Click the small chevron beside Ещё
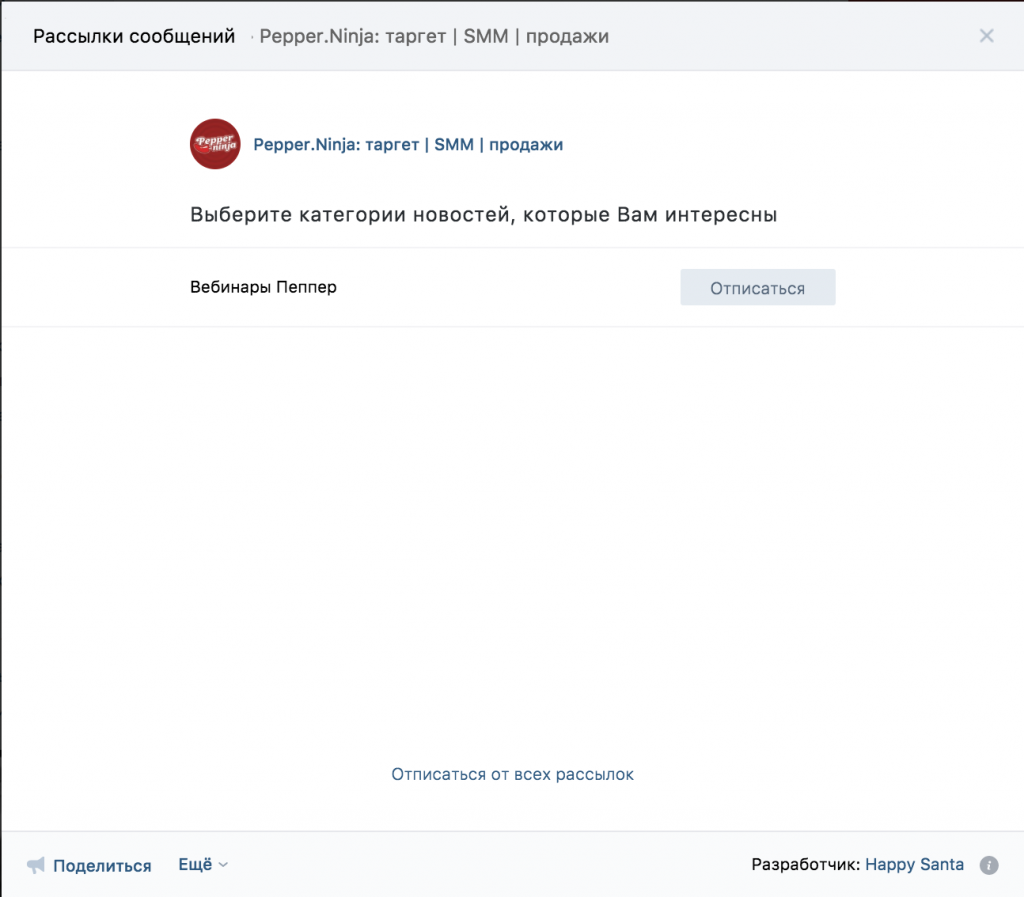Image resolution: width=1024 pixels, height=897 pixels. pos(223,865)
